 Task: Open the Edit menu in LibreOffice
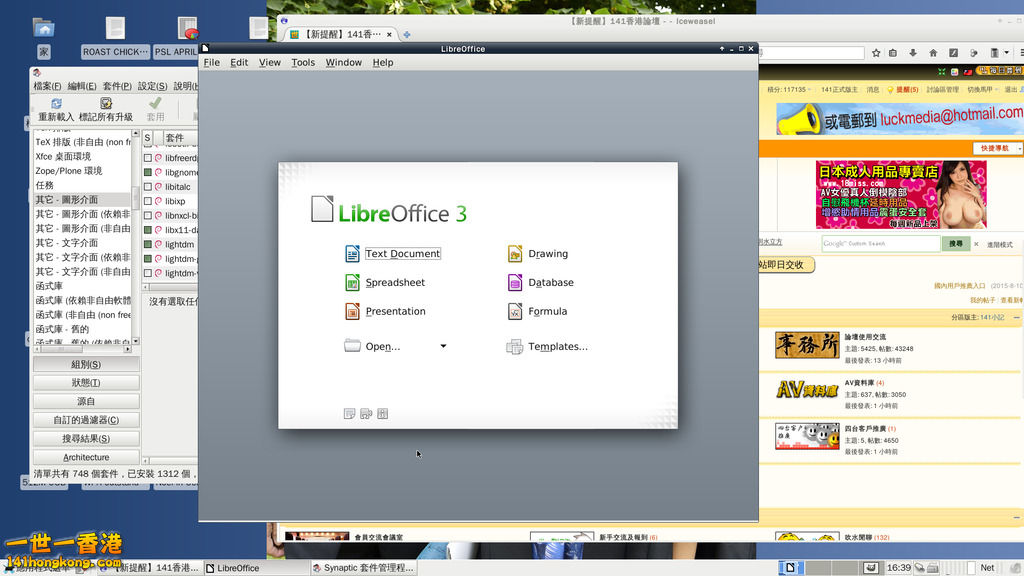(x=239, y=63)
